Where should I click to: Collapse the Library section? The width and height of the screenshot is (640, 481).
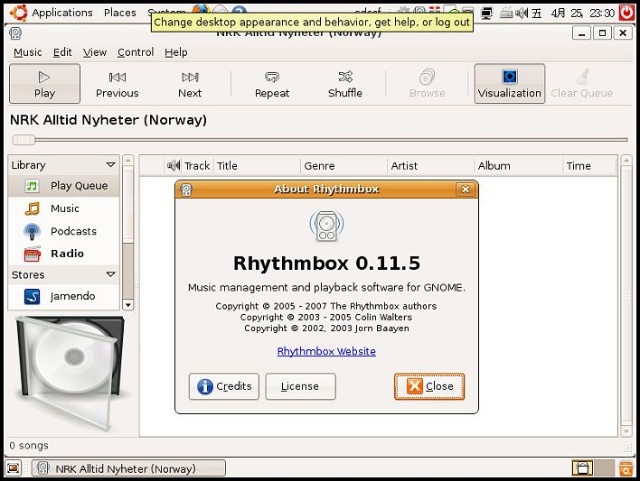coord(111,165)
